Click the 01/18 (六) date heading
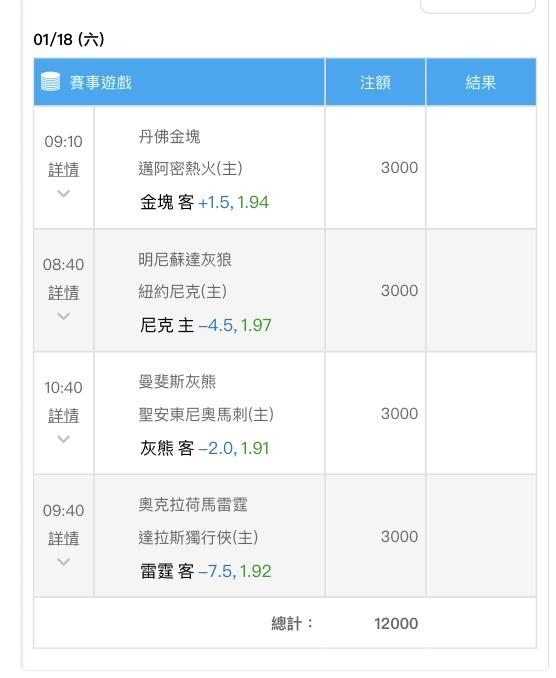 [69, 39]
